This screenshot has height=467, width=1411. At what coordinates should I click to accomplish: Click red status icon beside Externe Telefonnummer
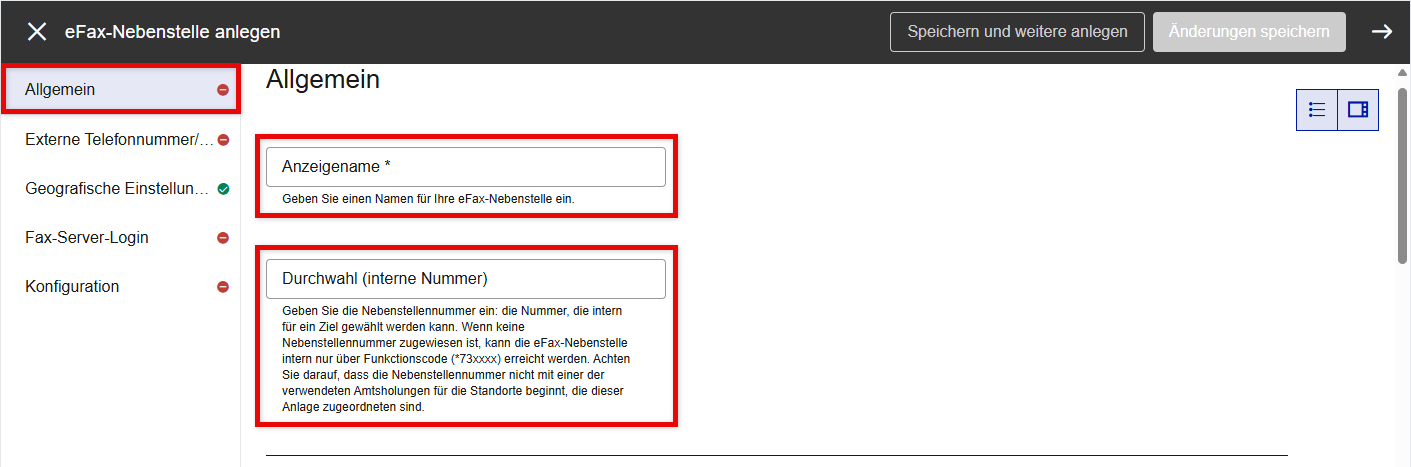pyautogui.click(x=223, y=140)
